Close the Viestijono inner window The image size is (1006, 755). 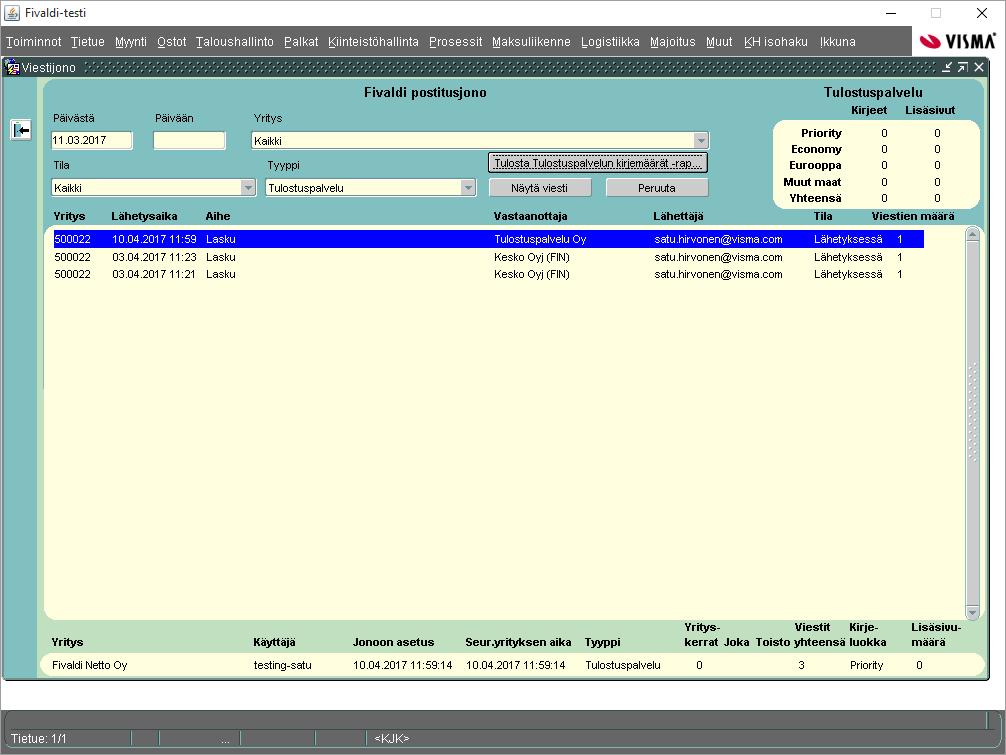978,67
